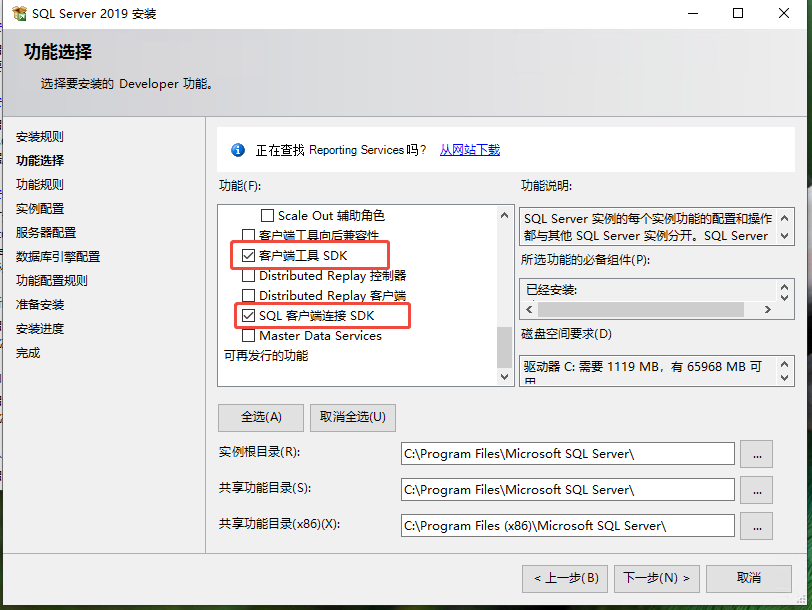Viewport: 812px width, 610px height.
Task: Browse 实例根目录 with its ... button
Action: point(756,453)
